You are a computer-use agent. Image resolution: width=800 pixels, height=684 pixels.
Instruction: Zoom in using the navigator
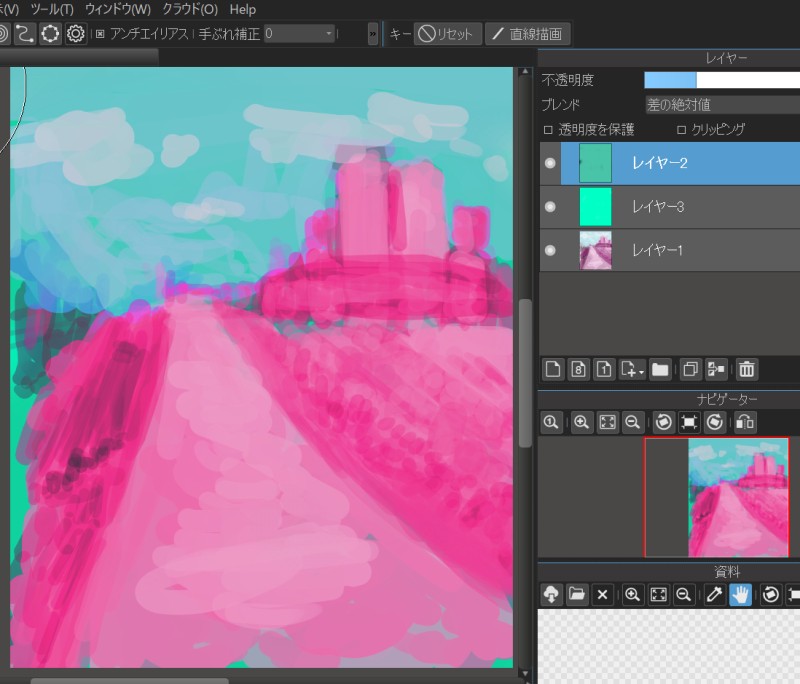582,422
